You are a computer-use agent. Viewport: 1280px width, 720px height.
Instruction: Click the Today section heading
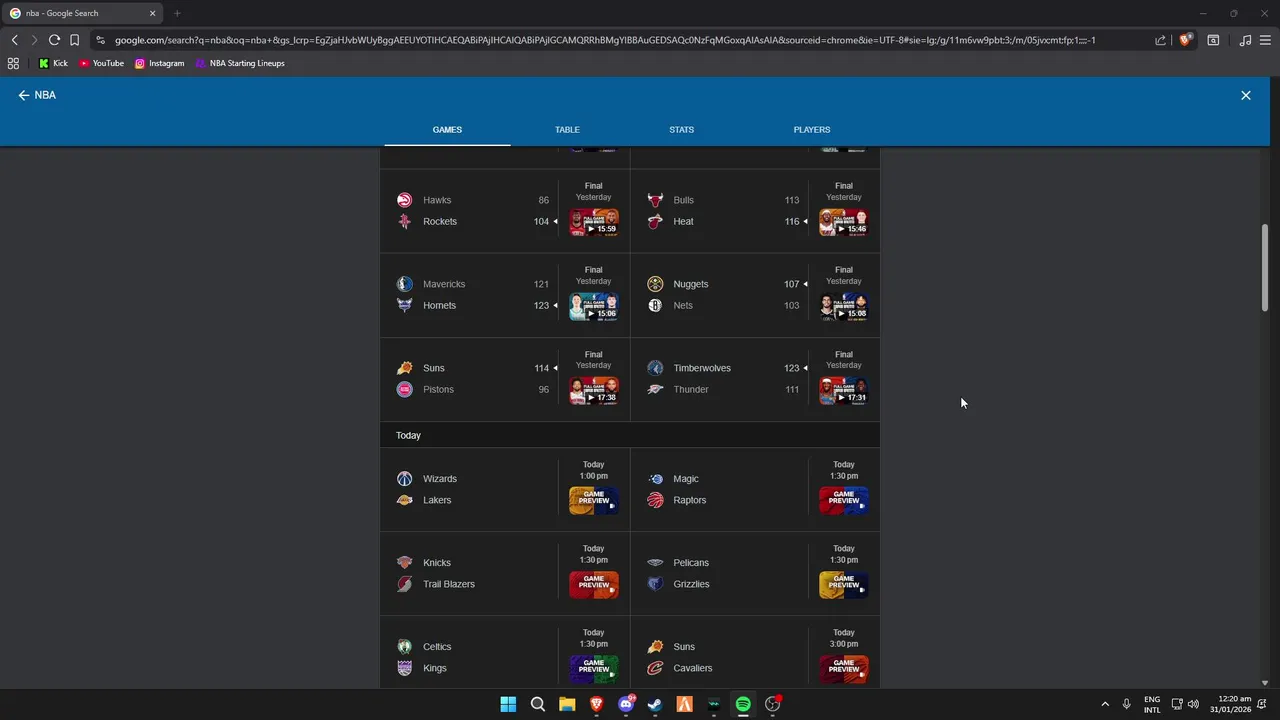tap(408, 436)
